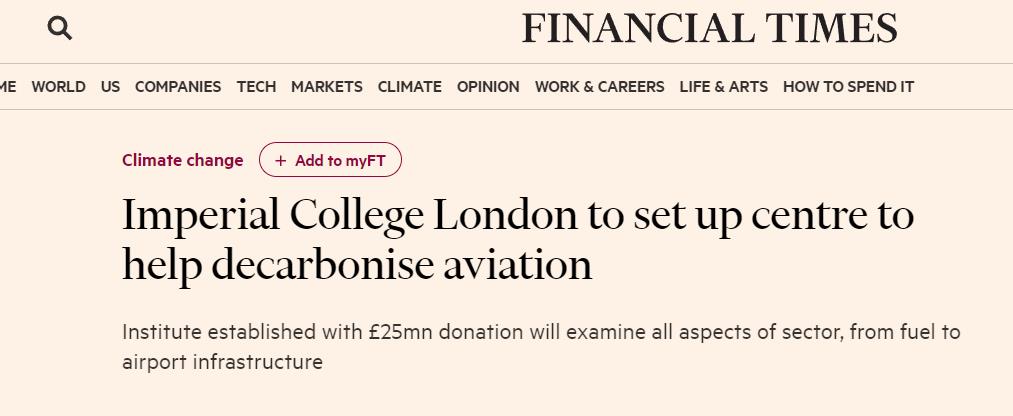Go to the Opinion section

point(488,87)
